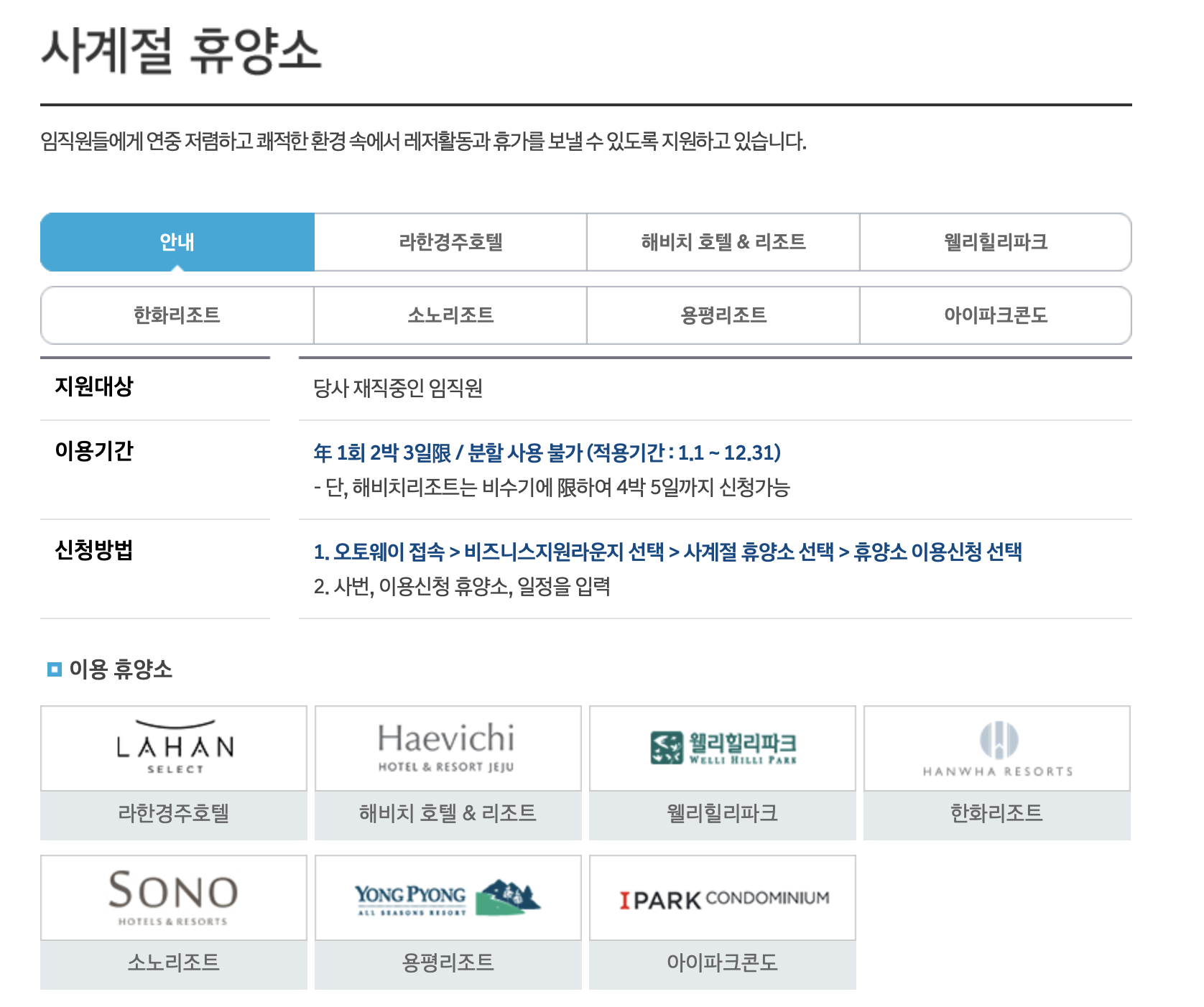
Task: Open the 라한경주호텔 tab
Action: (450, 242)
